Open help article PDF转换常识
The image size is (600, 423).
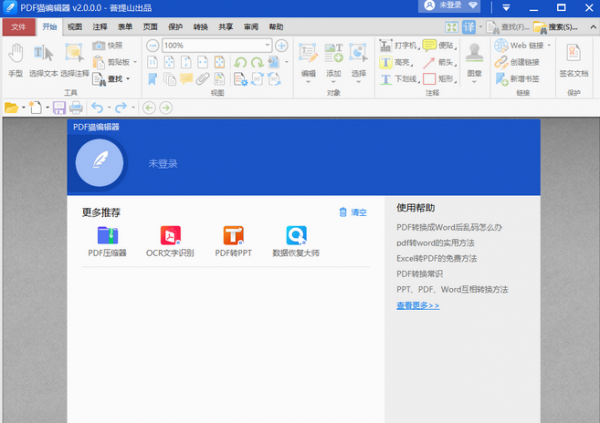(x=419, y=274)
